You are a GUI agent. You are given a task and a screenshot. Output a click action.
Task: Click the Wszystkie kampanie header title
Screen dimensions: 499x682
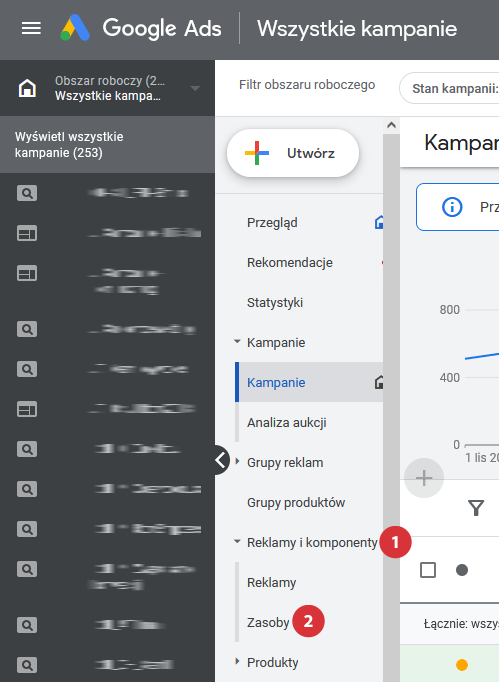coord(357,29)
